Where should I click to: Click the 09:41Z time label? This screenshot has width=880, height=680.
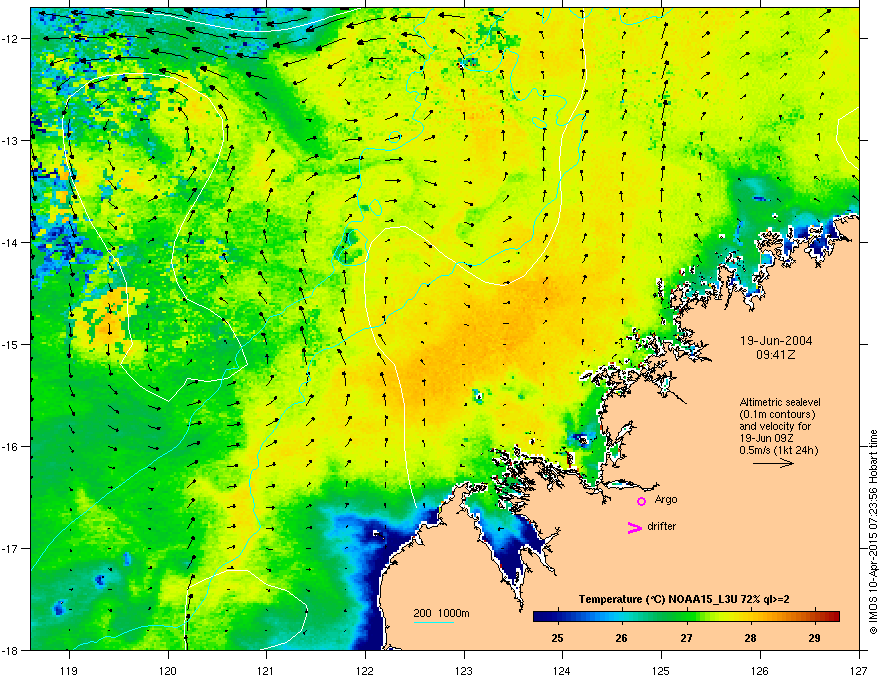776,355
